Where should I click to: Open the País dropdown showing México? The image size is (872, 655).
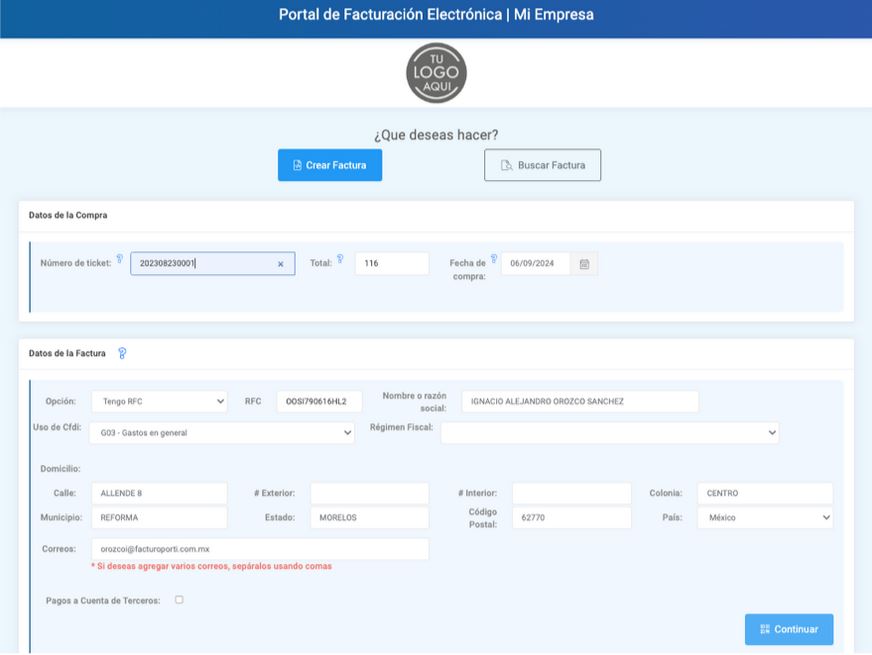764,517
